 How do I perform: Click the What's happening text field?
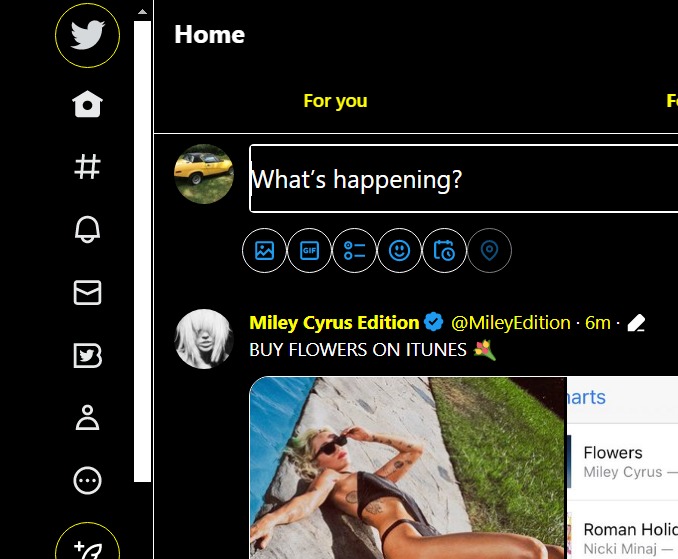coord(464,179)
